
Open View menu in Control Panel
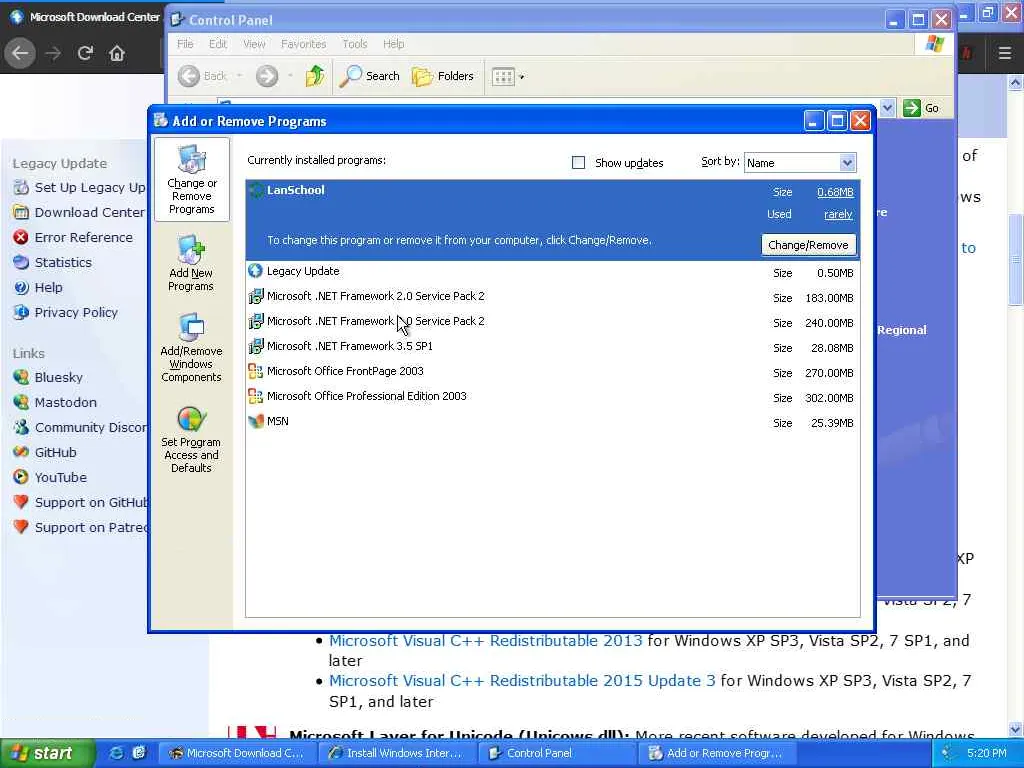click(254, 44)
